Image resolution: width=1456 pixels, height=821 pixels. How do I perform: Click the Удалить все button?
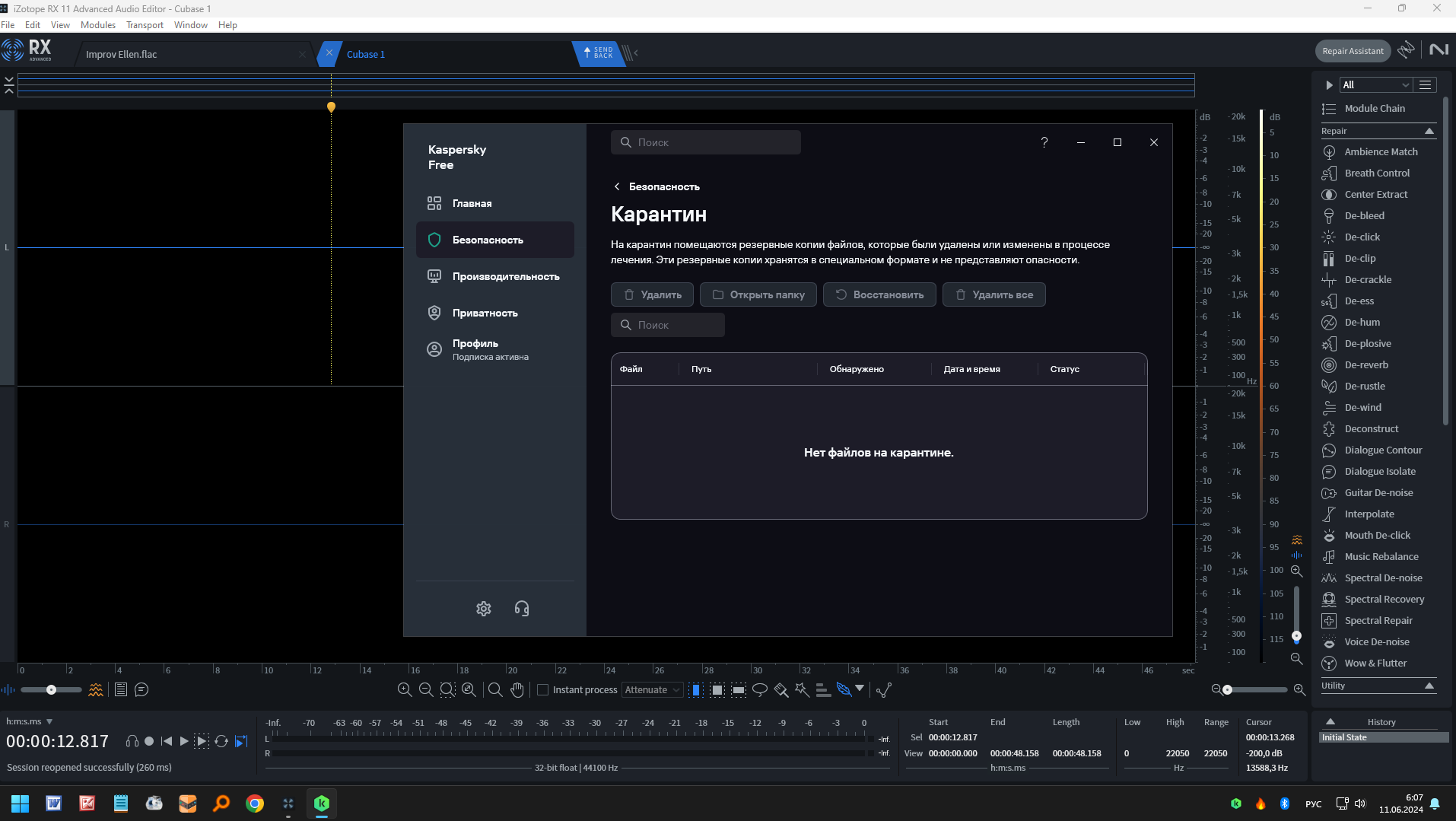click(993, 294)
